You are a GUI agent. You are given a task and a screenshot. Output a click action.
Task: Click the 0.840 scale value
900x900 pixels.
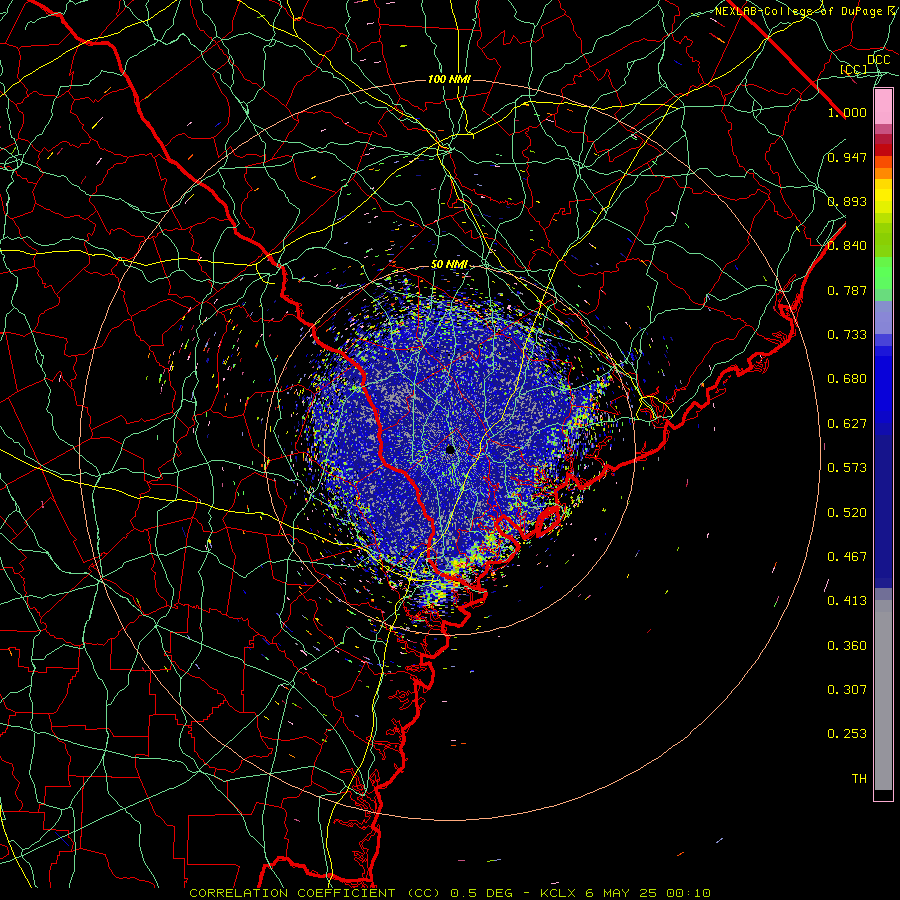coord(847,246)
